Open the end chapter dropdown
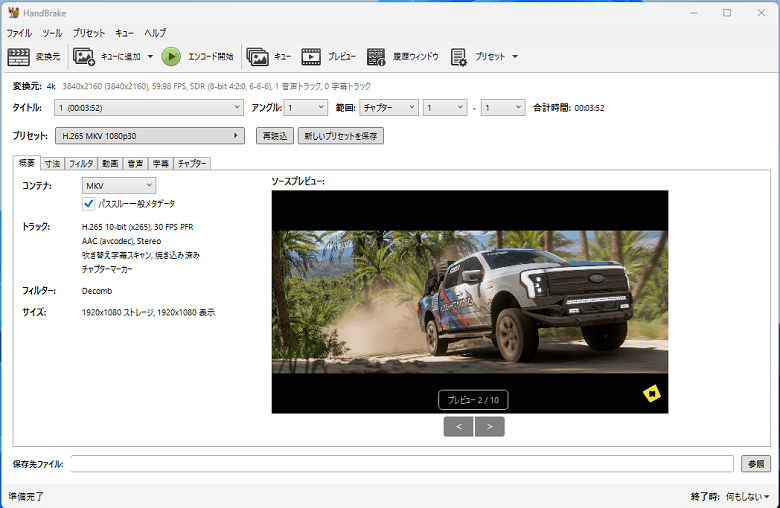 (x=503, y=107)
